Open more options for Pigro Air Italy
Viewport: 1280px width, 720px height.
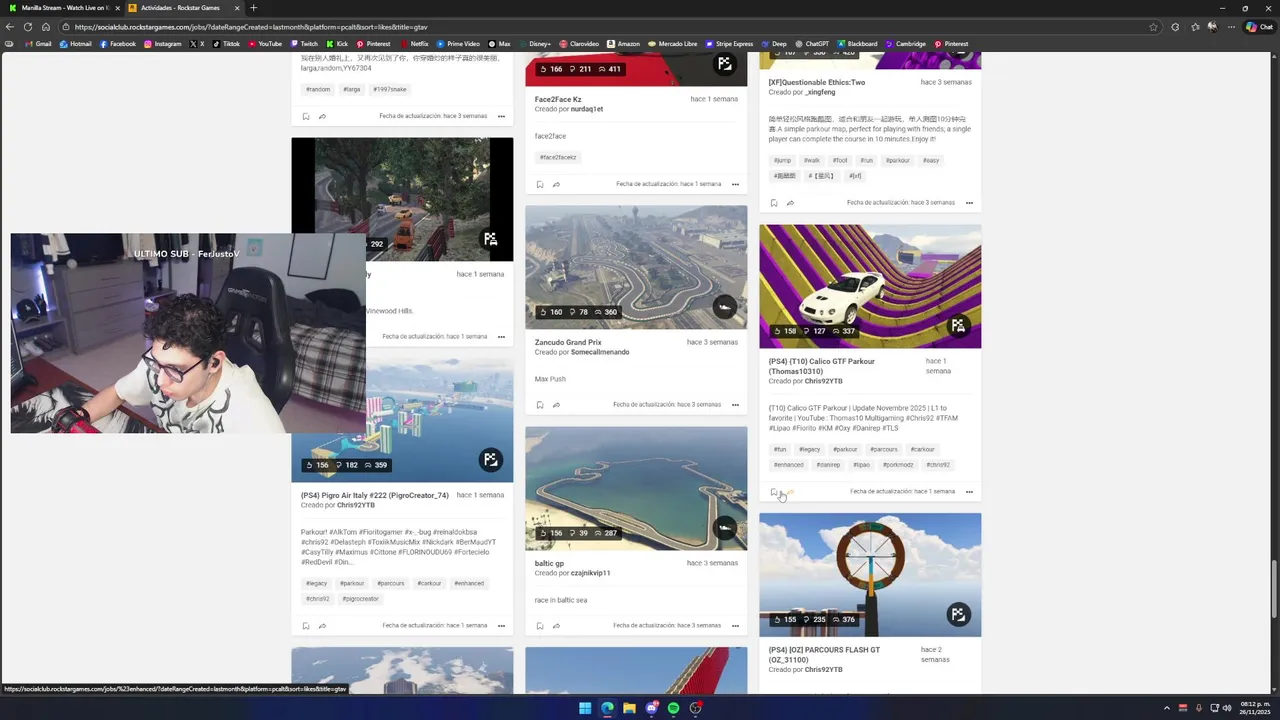coord(501,626)
